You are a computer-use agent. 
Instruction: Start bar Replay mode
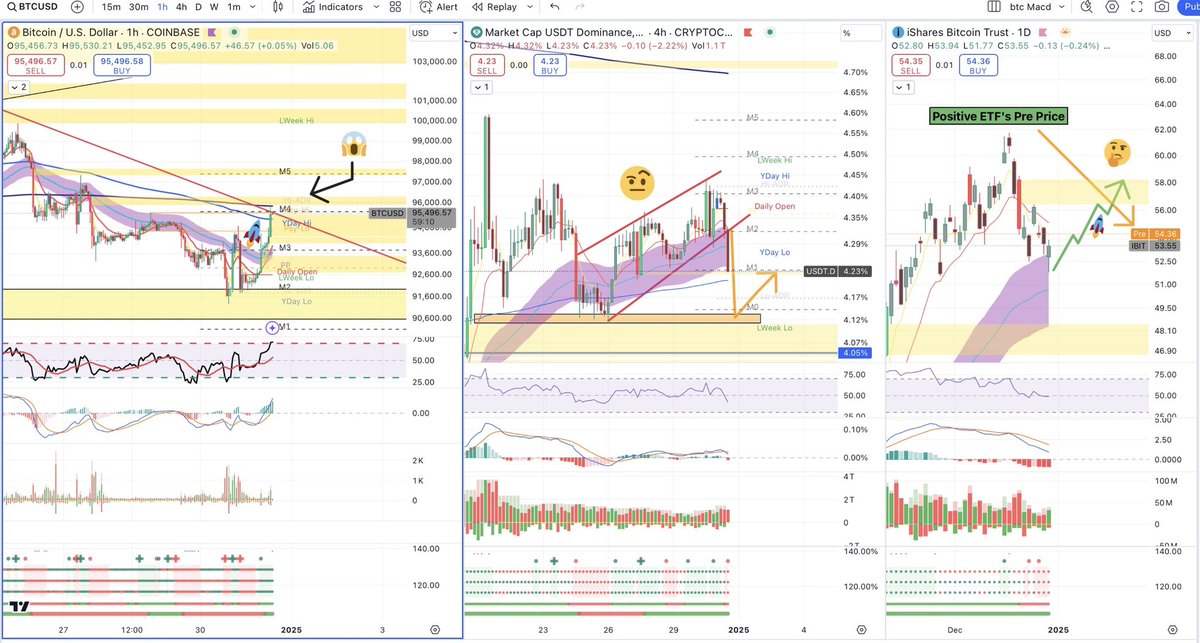pos(494,7)
